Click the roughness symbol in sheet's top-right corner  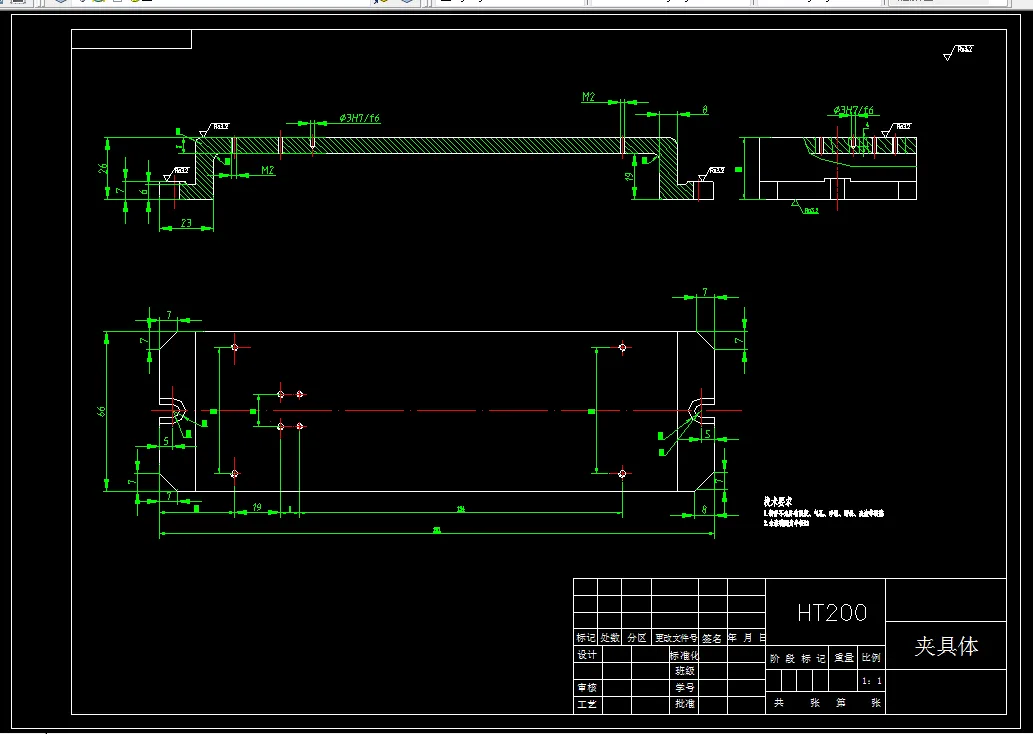pos(959,52)
